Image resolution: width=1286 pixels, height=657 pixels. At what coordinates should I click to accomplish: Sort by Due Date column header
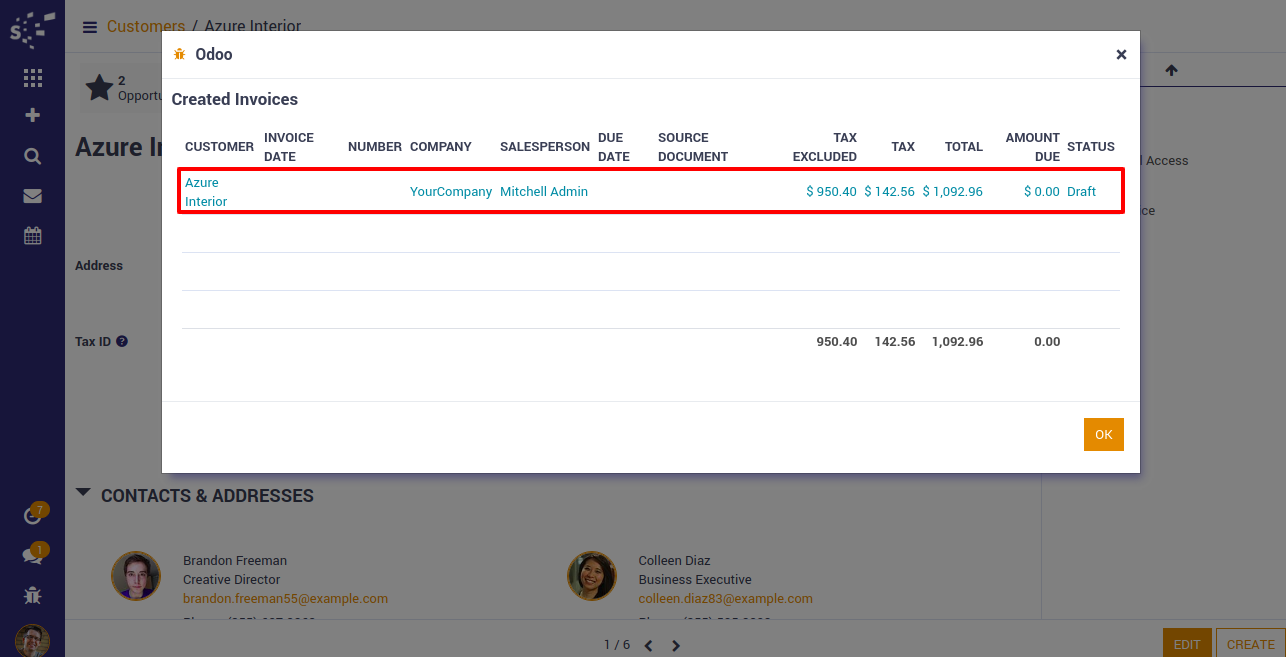[614, 147]
